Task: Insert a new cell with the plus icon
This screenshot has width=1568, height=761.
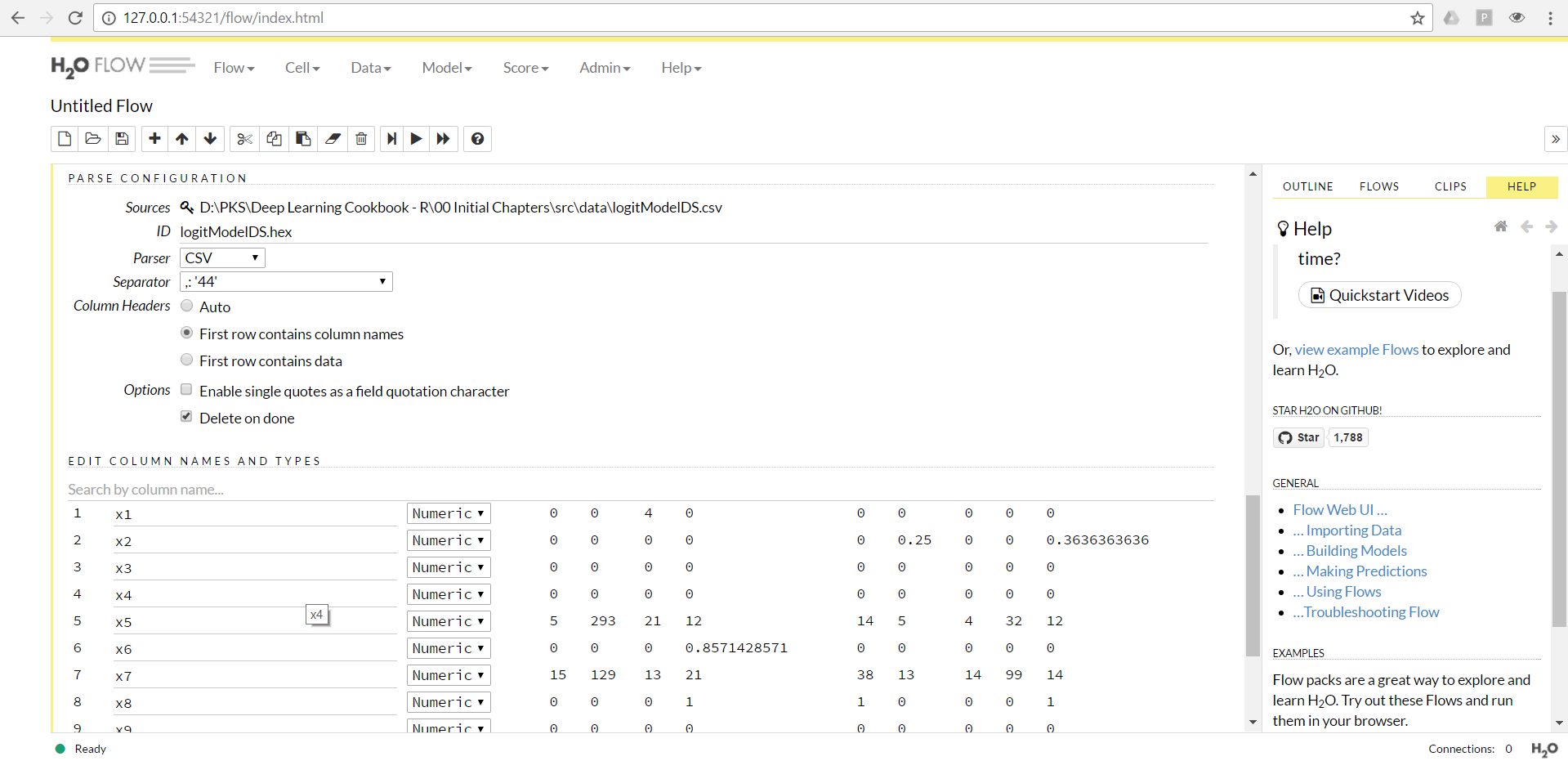Action: click(154, 139)
